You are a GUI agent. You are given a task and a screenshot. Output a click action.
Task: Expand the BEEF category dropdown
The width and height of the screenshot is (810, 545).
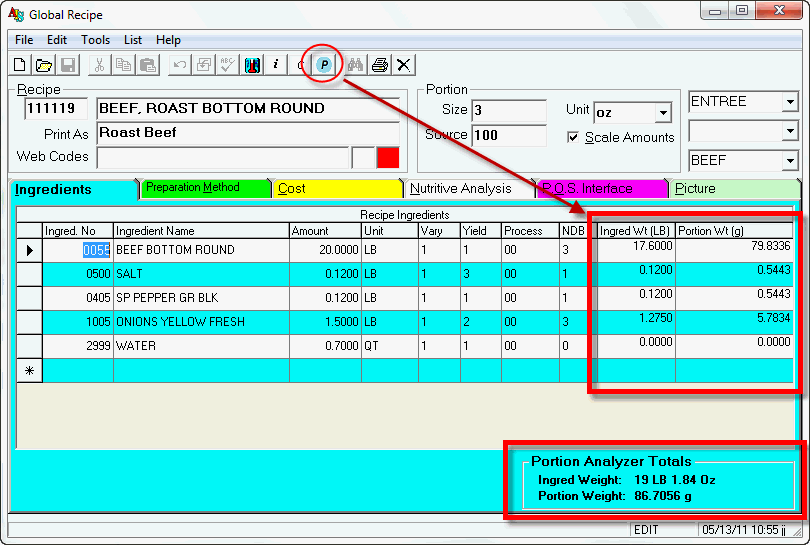789,161
